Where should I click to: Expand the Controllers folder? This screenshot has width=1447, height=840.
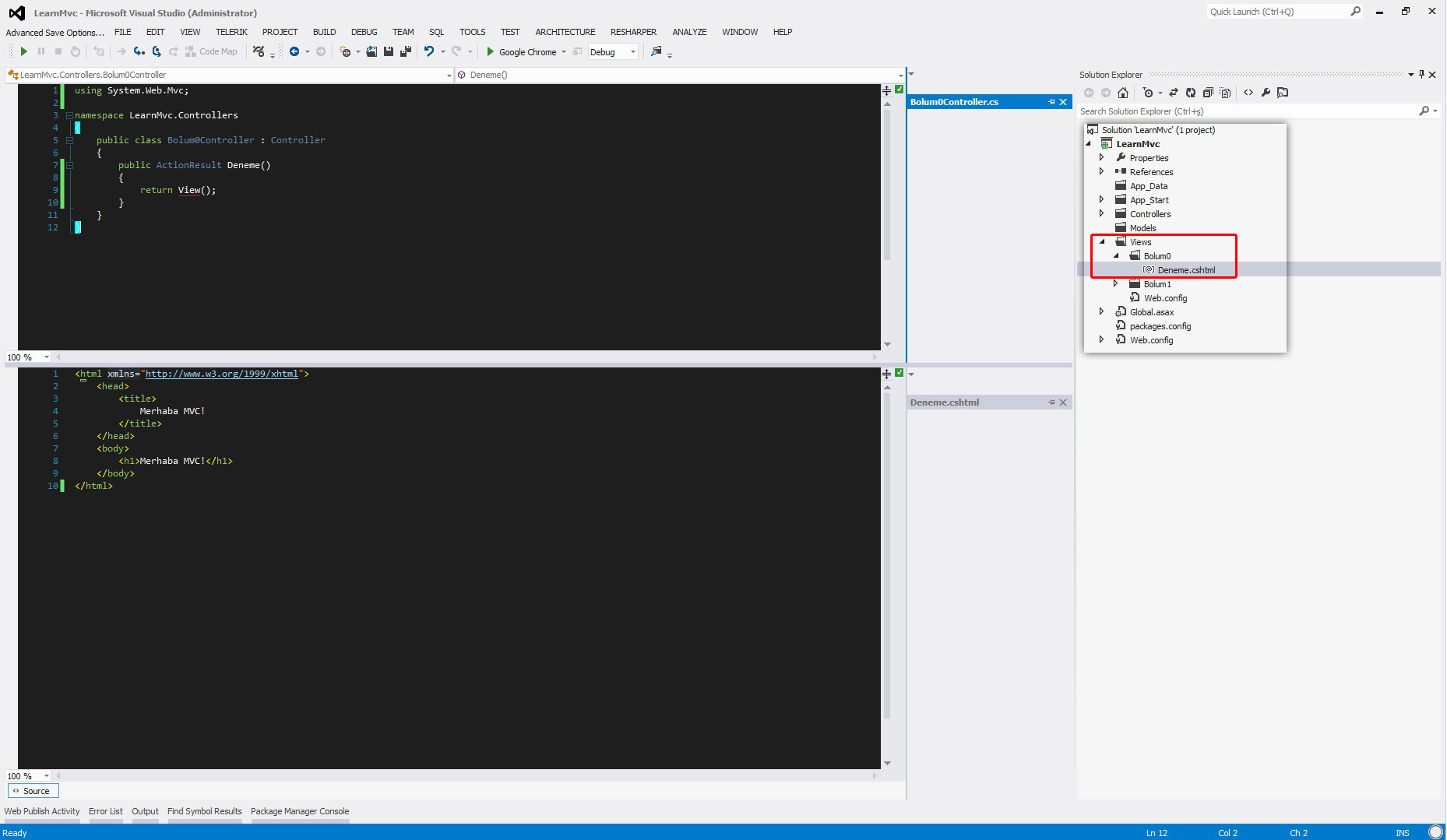(1101, 213)
